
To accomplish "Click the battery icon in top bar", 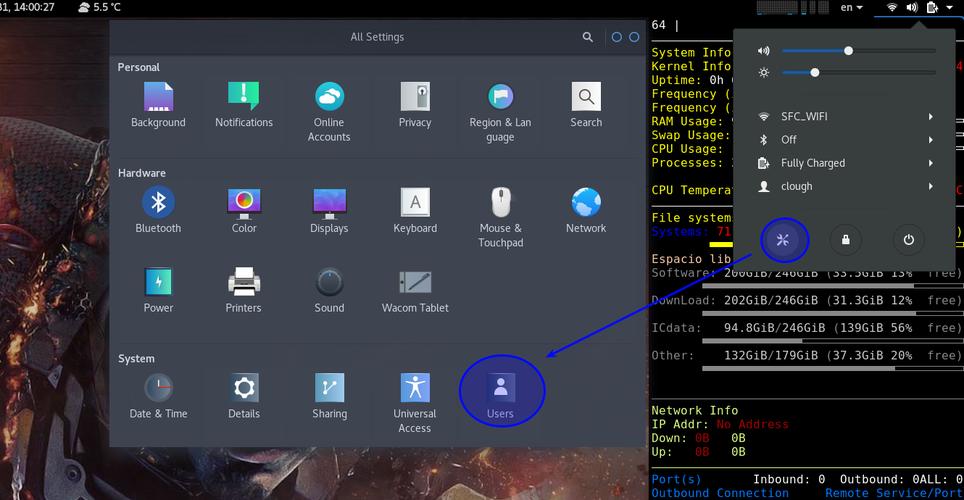I will pyautogui.click(x=933, y=7).
